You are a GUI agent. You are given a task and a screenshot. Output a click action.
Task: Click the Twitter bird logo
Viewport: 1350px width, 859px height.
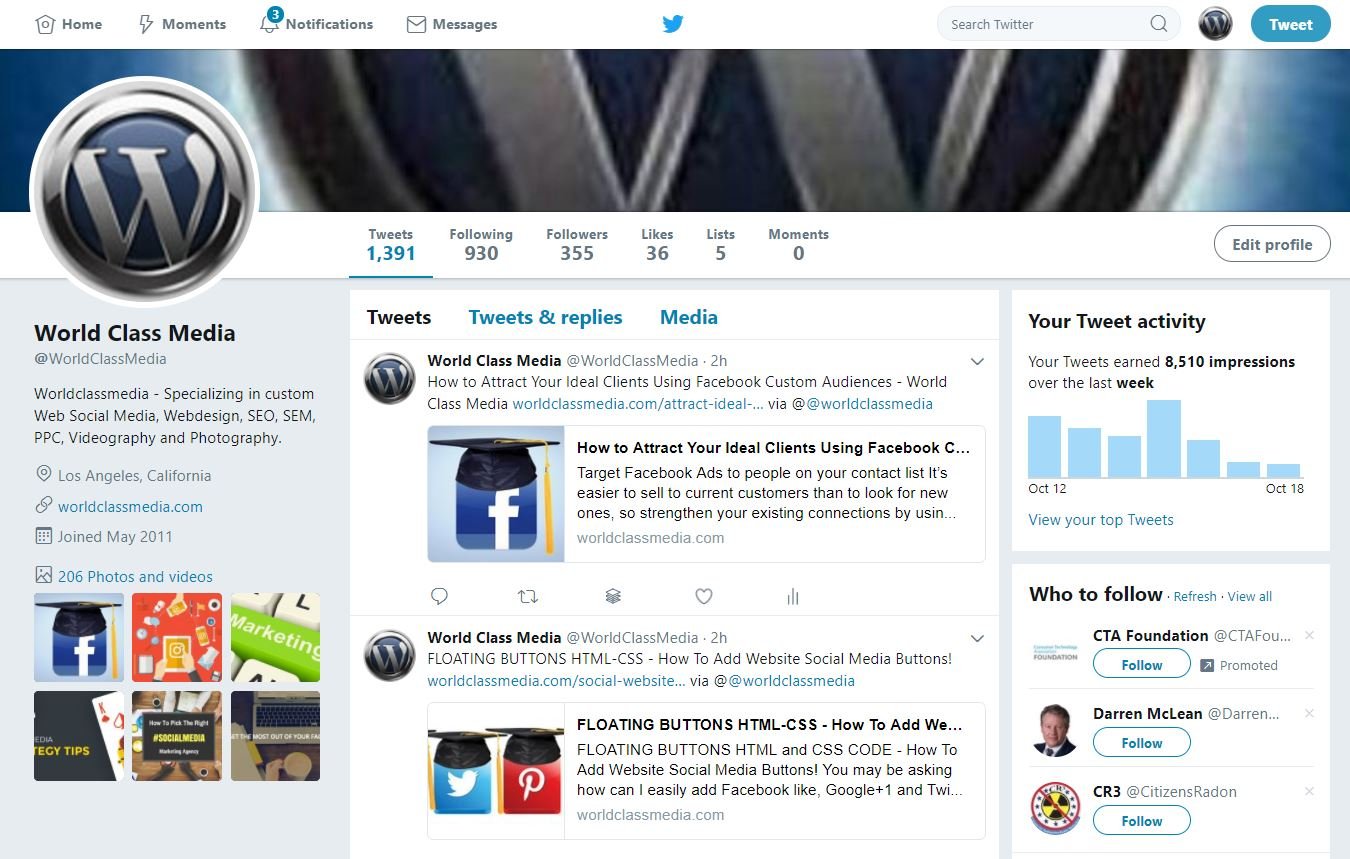(x=673, y=24)
